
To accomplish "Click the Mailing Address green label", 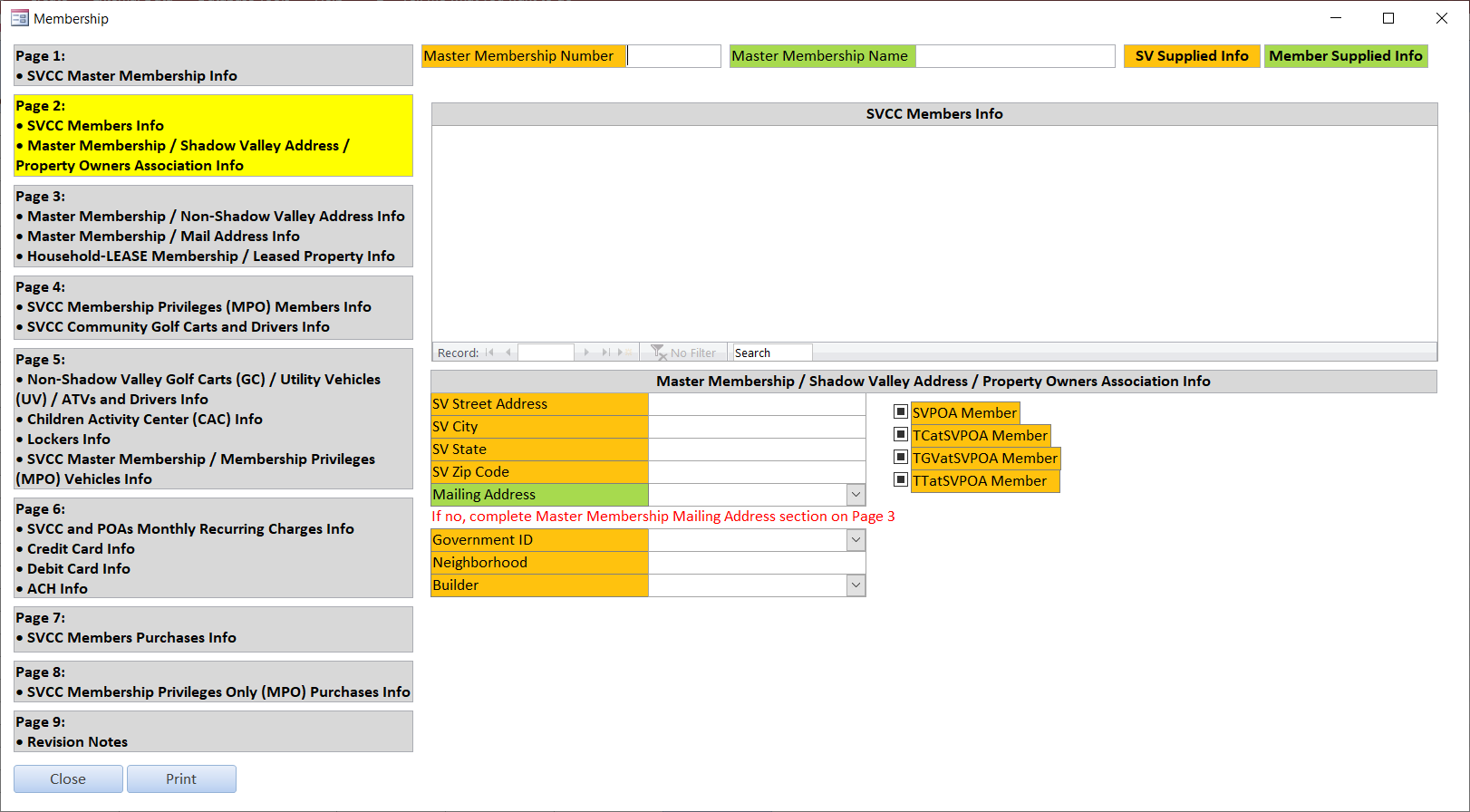I will pyautogui.click(x=539, y=495).
